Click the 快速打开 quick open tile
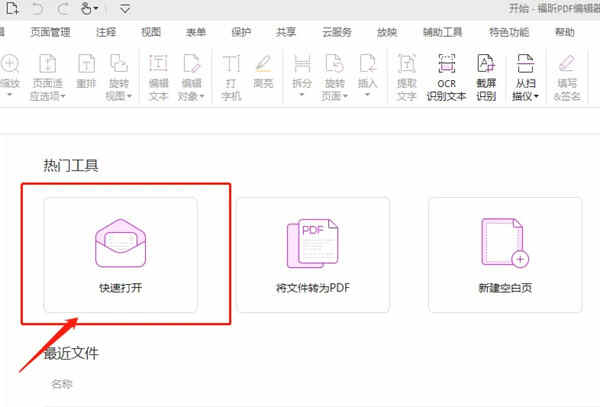Image resolution: width=600 pixels, height=407 pixels. tap(120, 254)
